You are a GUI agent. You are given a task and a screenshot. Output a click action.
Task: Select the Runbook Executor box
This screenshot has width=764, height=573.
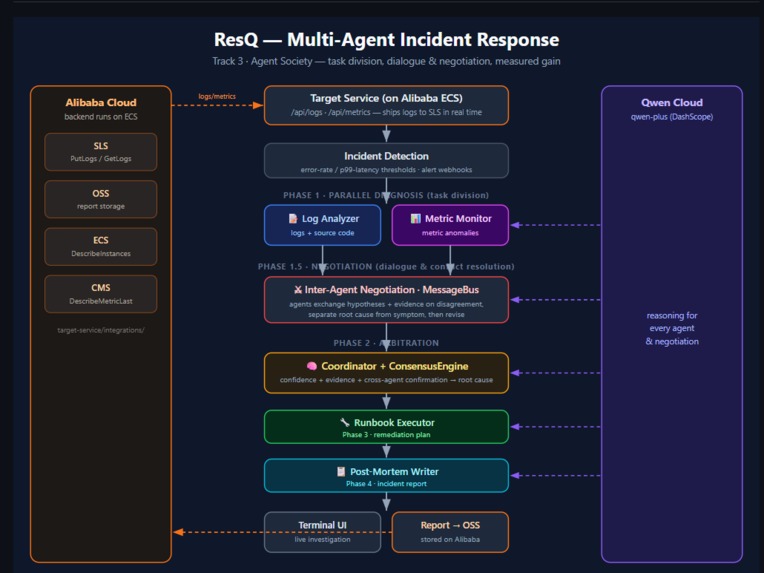coord(386,427)
